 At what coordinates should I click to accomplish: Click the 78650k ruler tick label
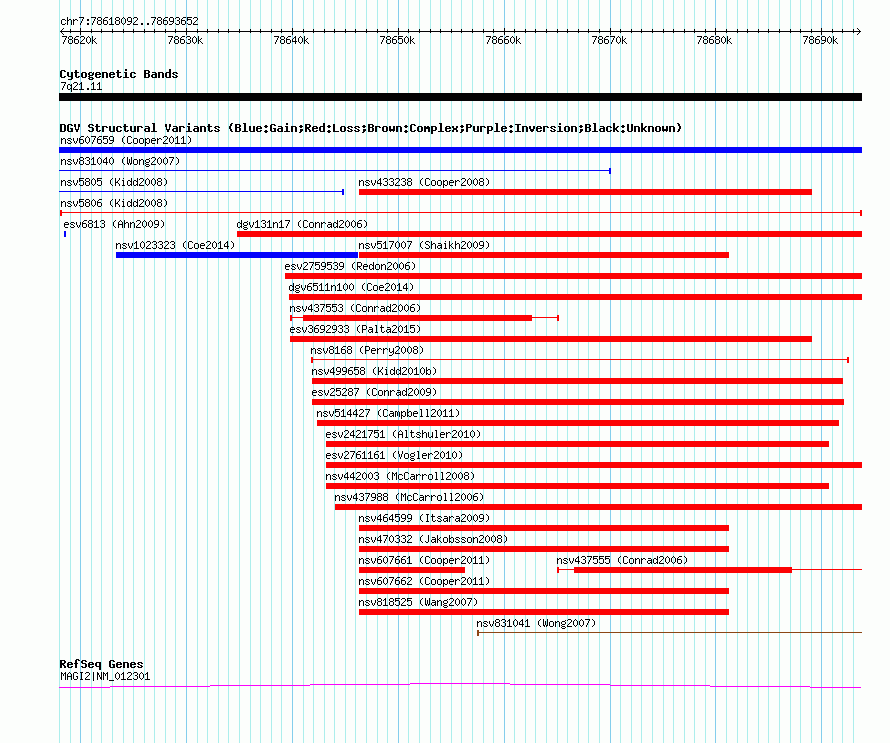pos(397,40)
